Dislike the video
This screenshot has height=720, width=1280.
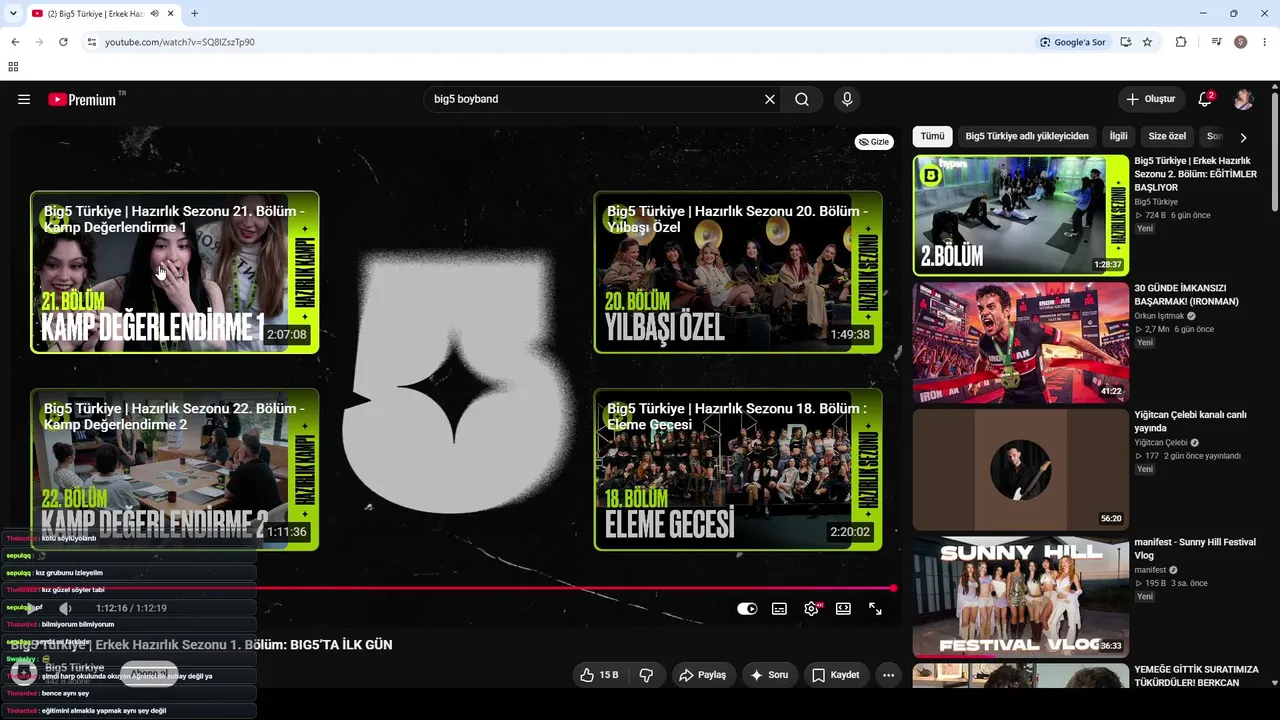646,675
